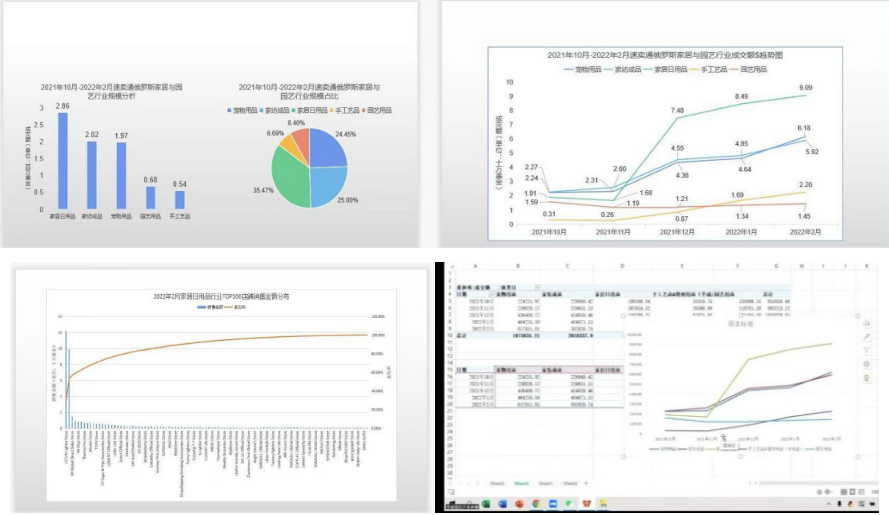Add a new sheet with the plus button

(585, 481)
